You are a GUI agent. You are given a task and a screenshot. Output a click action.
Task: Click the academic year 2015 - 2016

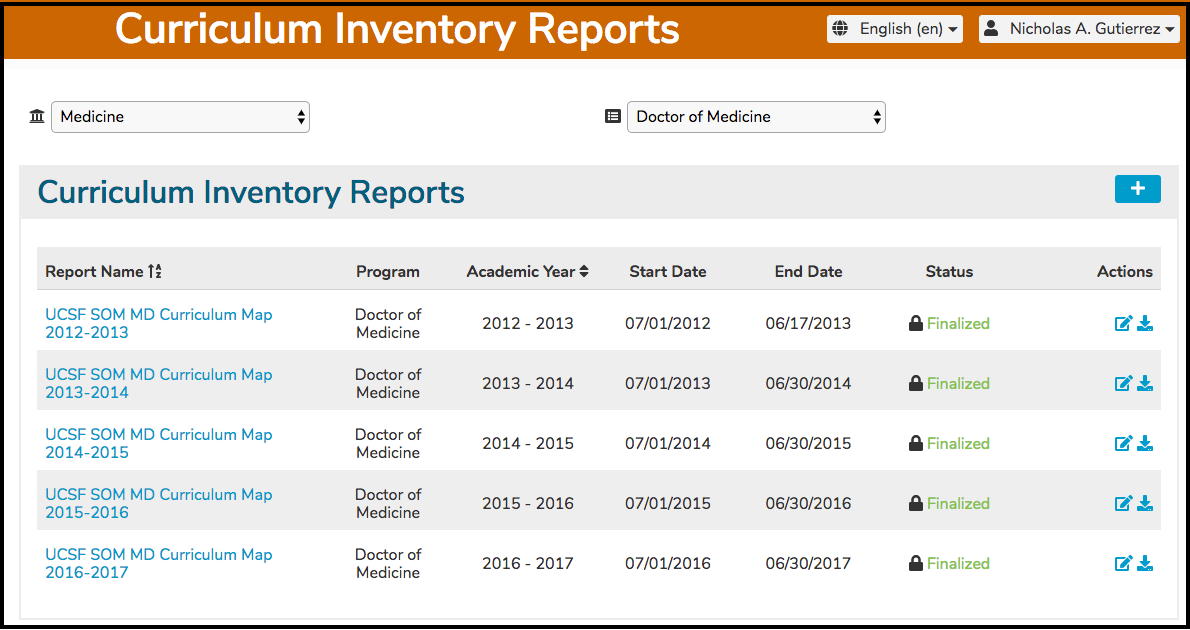528,504
